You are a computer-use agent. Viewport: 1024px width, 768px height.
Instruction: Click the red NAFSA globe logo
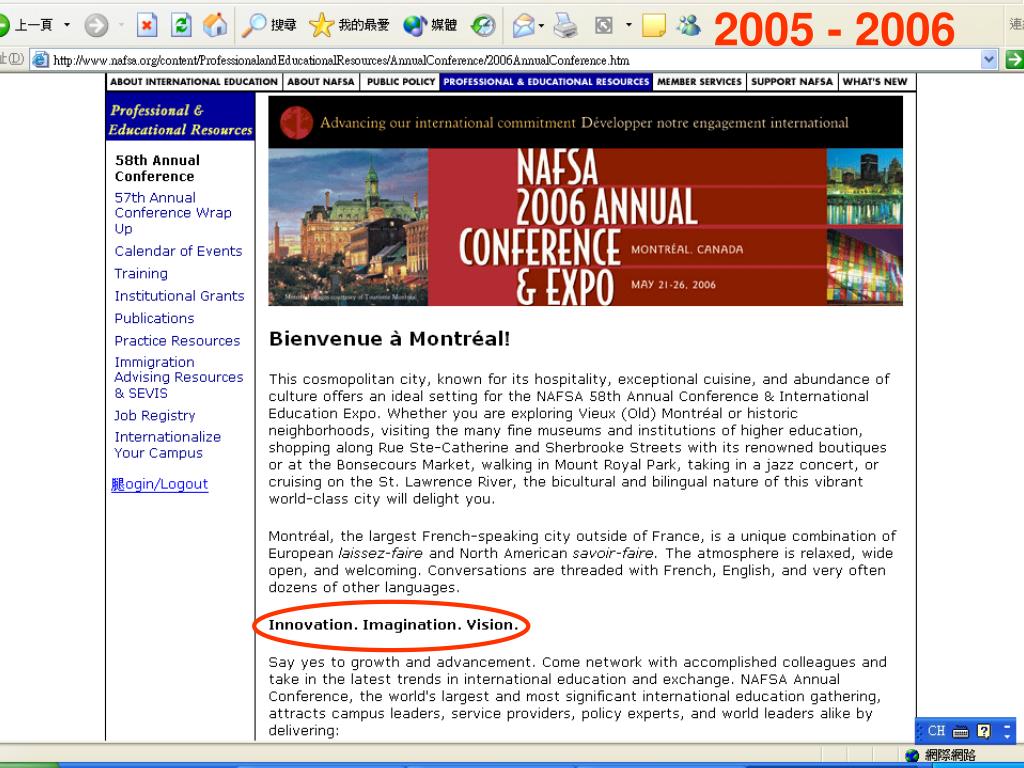click(296, 123)
